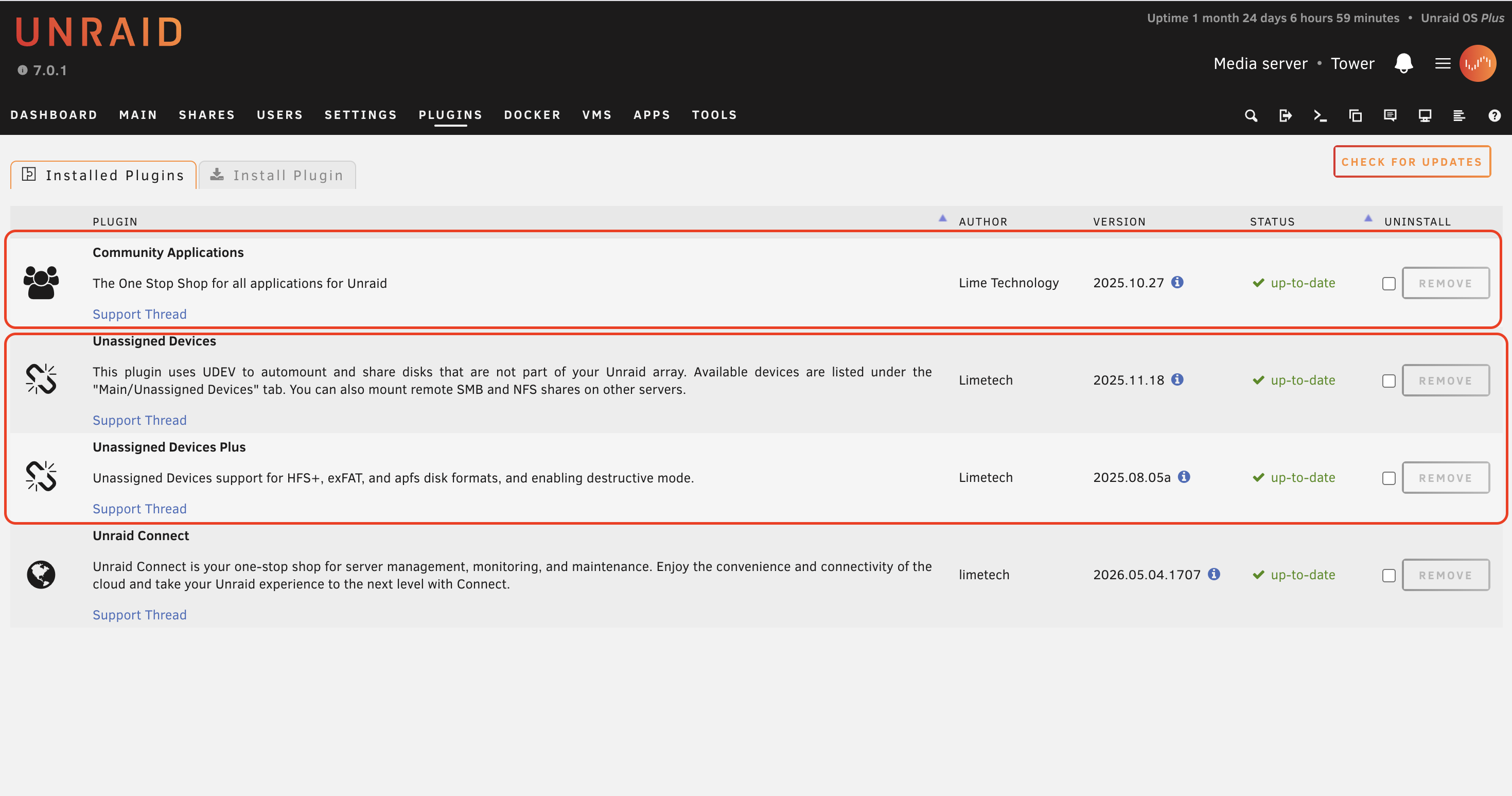
Task: Click the 'Unraid OS Plus' license text
Action: (1462, 18)
